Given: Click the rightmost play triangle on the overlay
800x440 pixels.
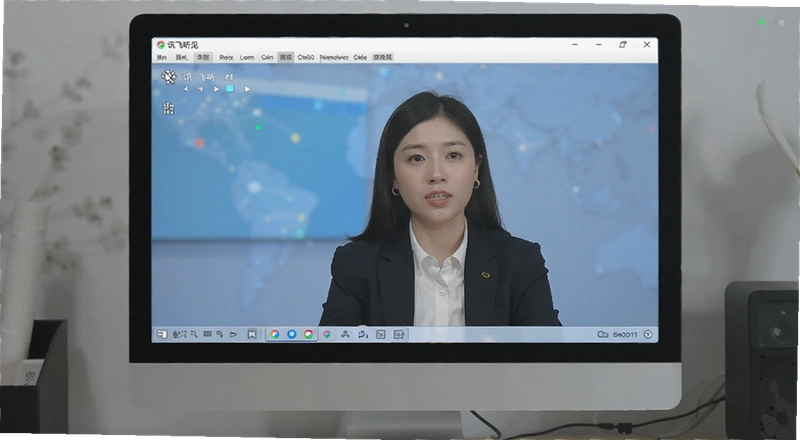Looking at the screenshot, I should click(247, 89).
